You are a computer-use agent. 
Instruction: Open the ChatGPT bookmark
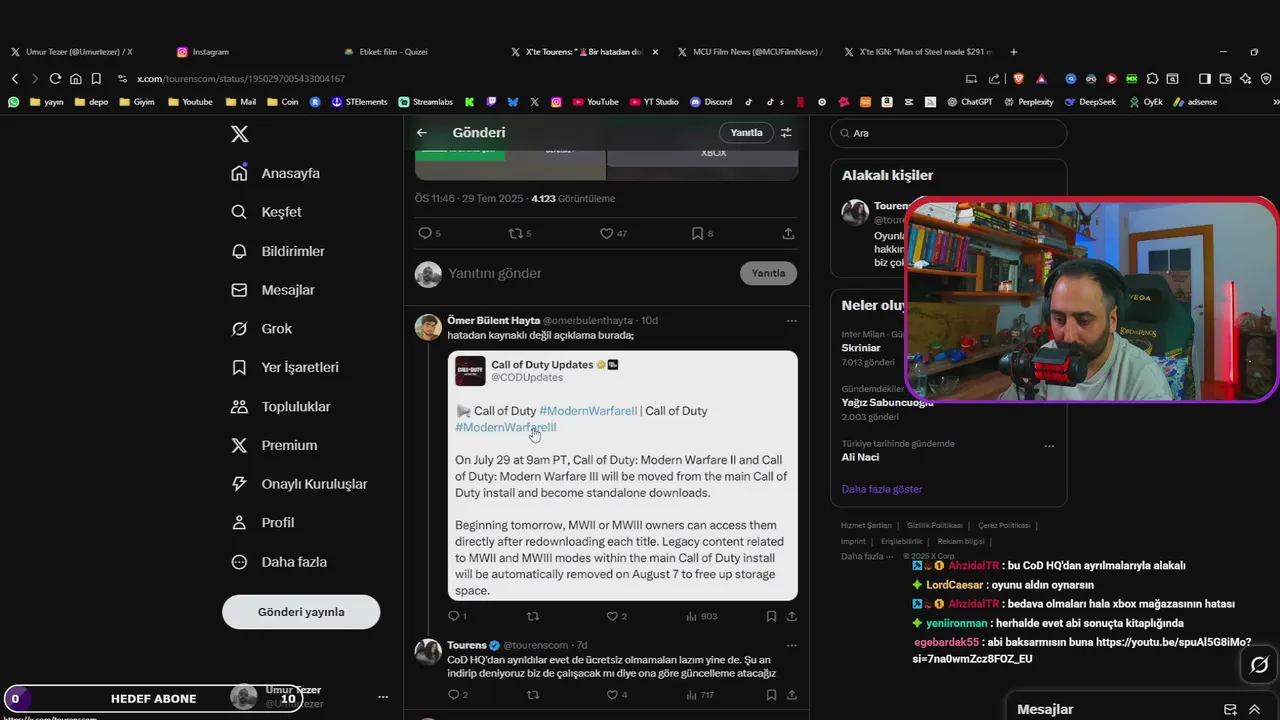click(x=970, y=101)
